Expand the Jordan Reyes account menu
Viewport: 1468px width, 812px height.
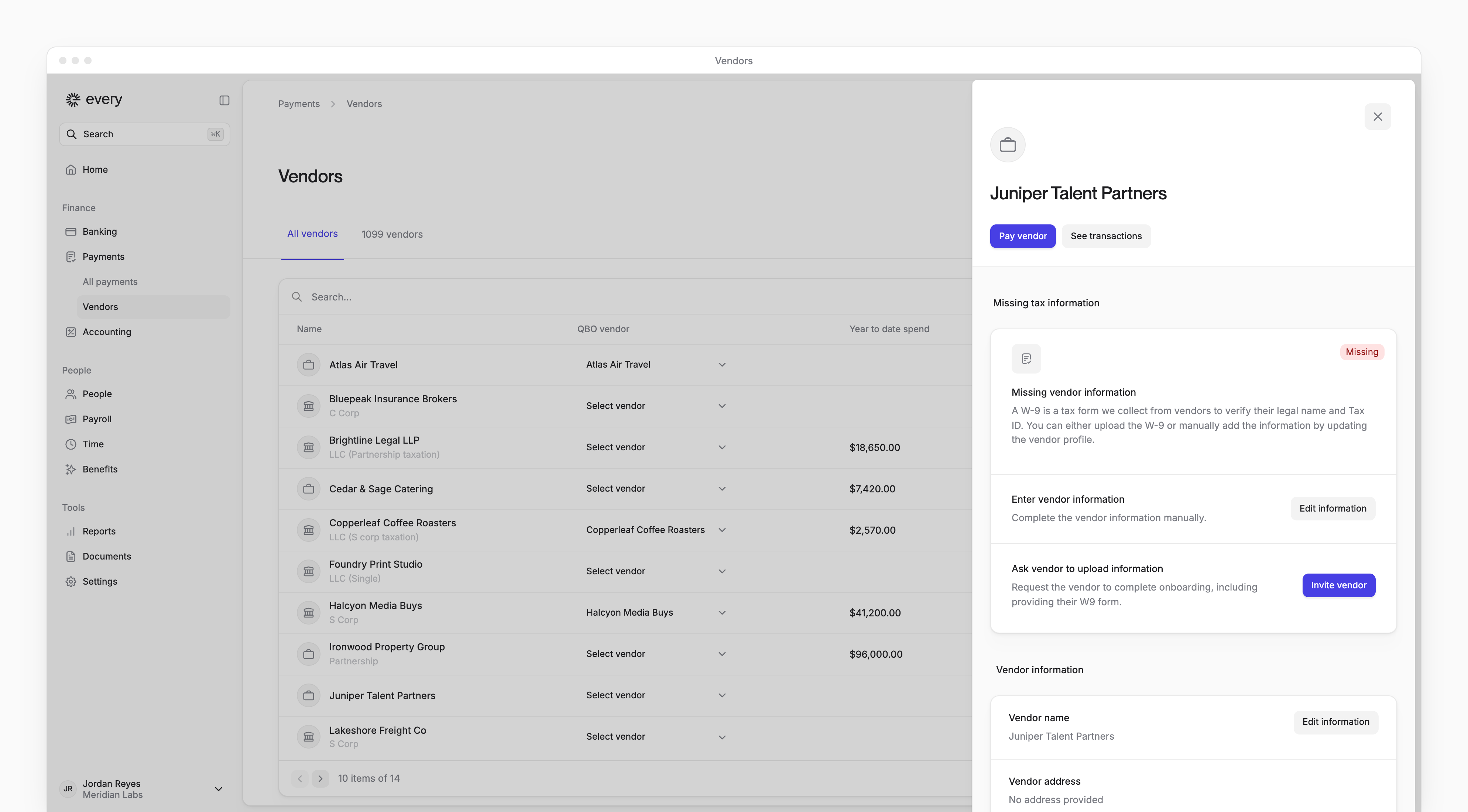pyautogui.click(x=144, y=789)
